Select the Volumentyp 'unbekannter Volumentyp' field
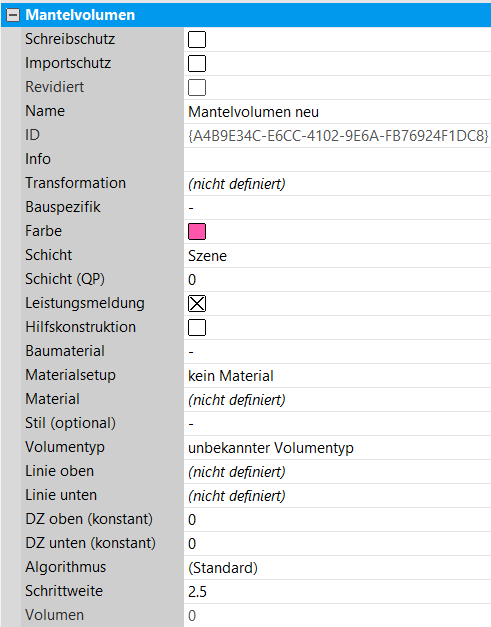The width and height of the screenshot is (491, 627). click(337, 447)
